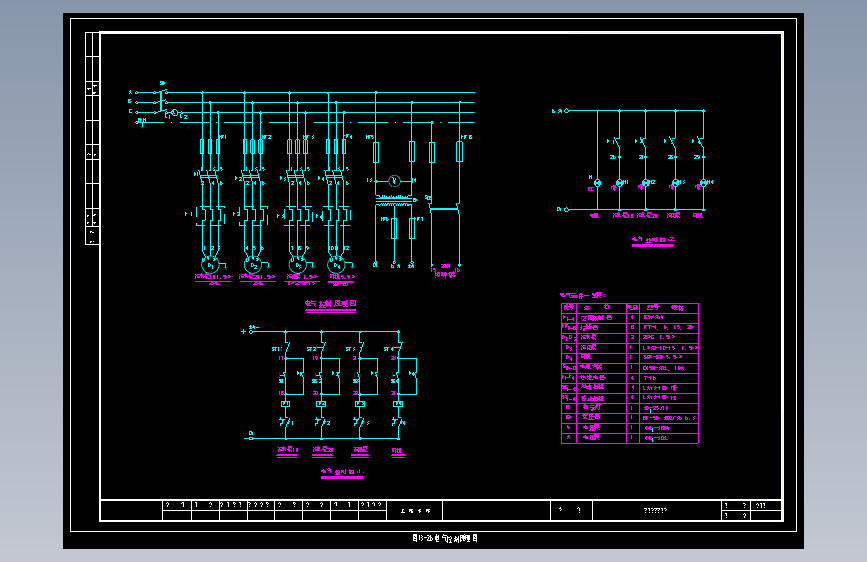Click the center cell of the title block
Image resolution: width=867 pixels, height=562 pixels.
pos(496,510)
